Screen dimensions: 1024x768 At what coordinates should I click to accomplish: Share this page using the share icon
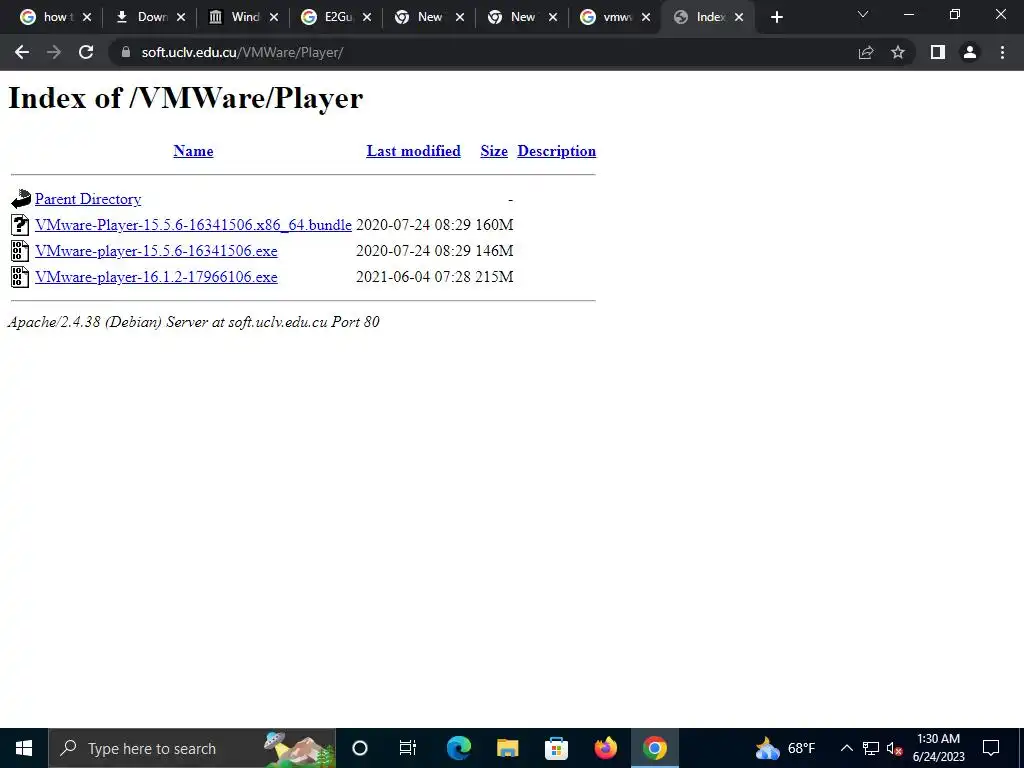pos(866,52)
